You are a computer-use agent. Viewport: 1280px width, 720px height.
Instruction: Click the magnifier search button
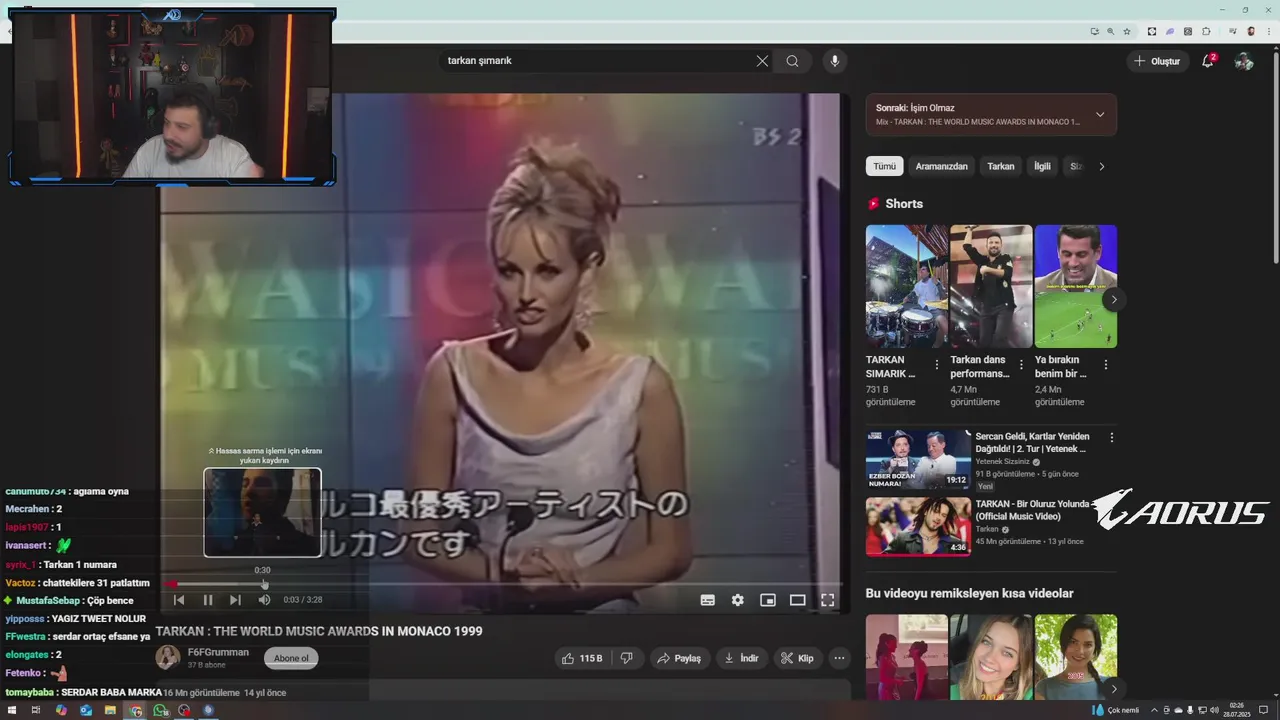pyautogui.click(x=792, y=61)
